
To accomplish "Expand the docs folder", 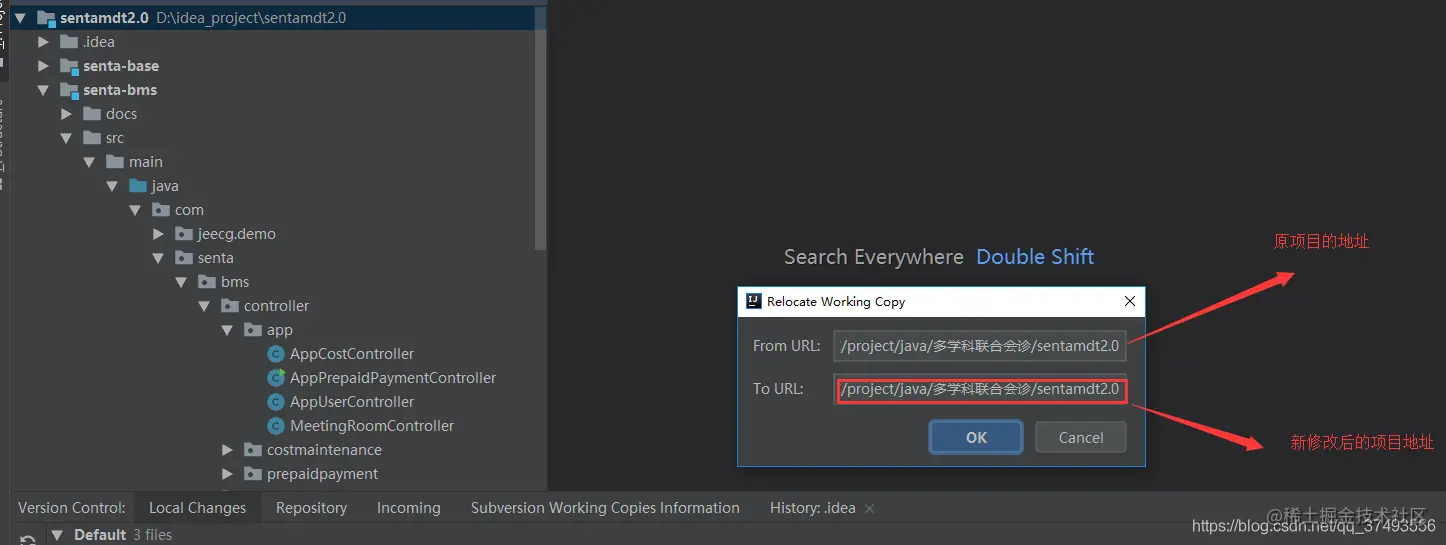I will [x=66, y=114].
